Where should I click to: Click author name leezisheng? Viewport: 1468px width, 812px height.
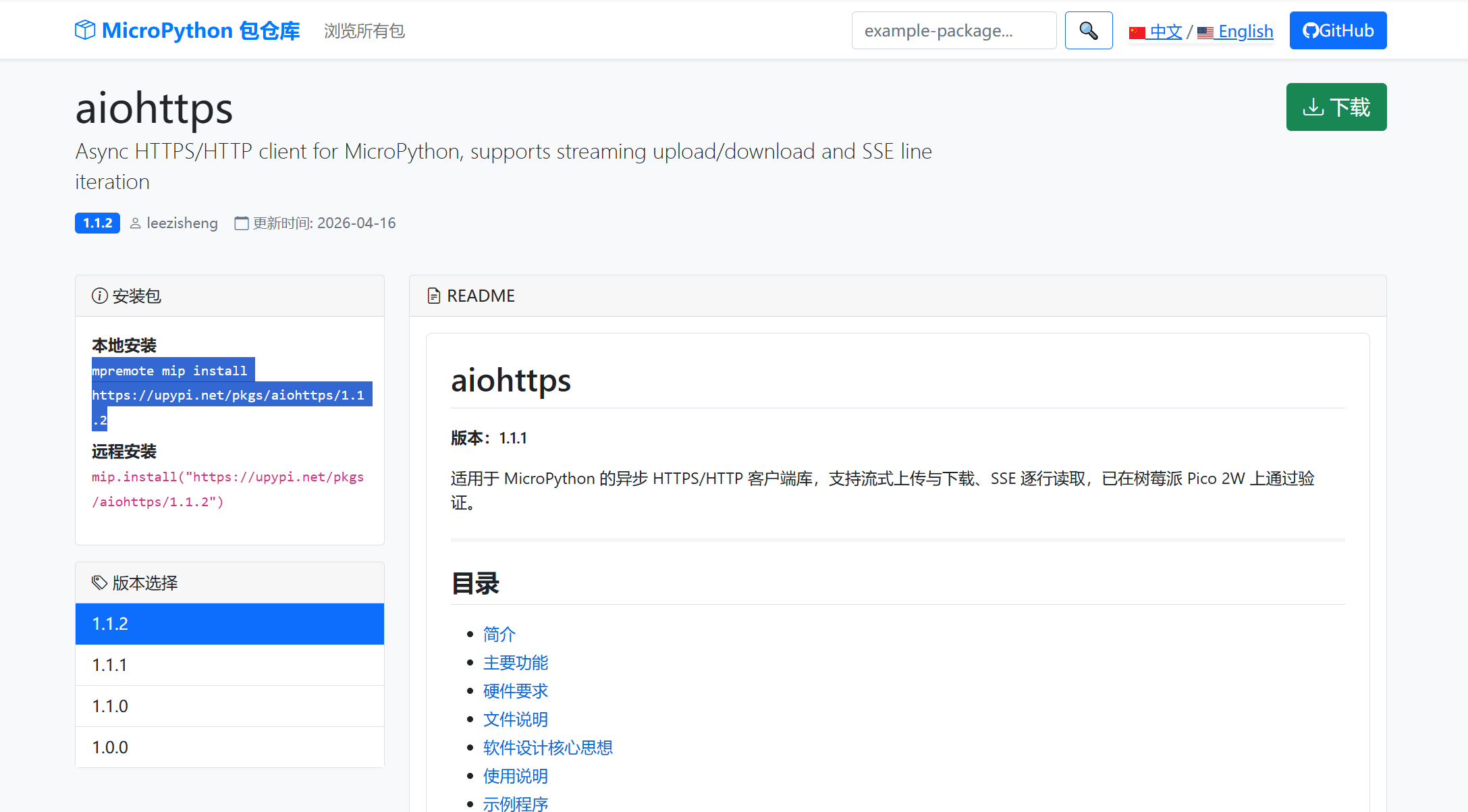coord(182,223)
